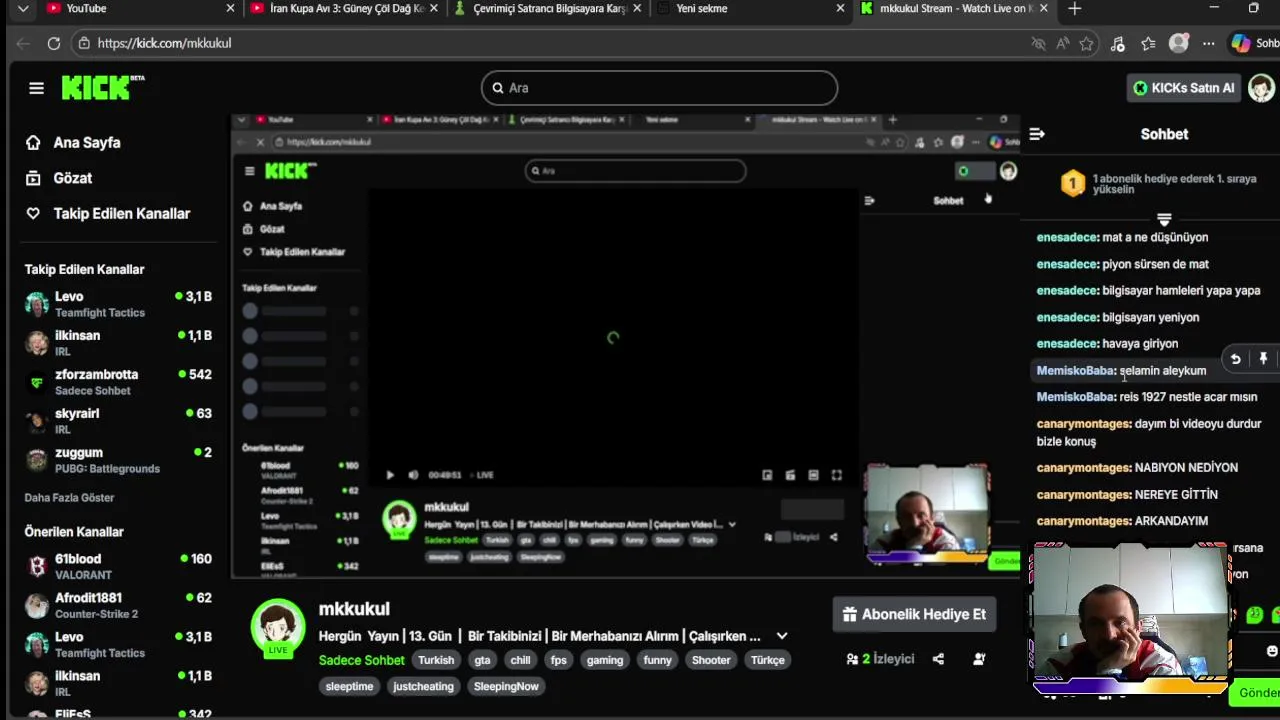Select the sleeptime tag
The height and width of the screenshot is (720, 1280).
349,687
